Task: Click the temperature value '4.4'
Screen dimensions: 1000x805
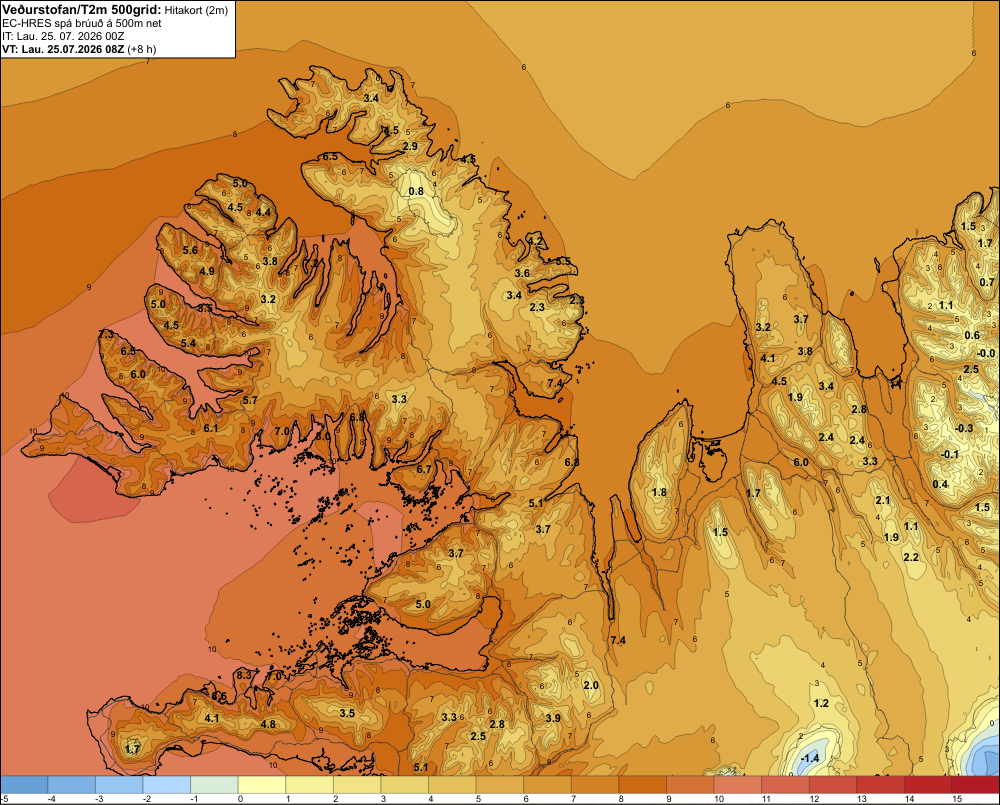Action: [x=263, y=212]
